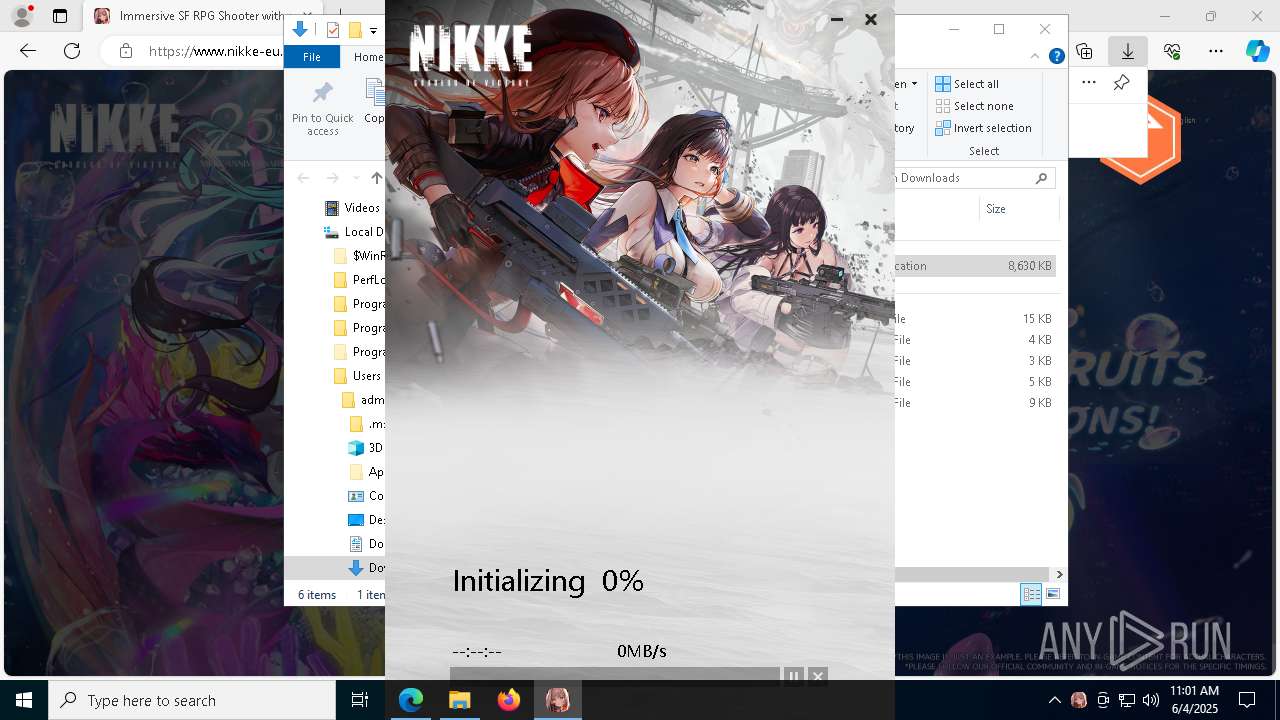Screen dimensions: 1280x720
Task: Click Explorer's forward navigation arrow
Action: 332,178
